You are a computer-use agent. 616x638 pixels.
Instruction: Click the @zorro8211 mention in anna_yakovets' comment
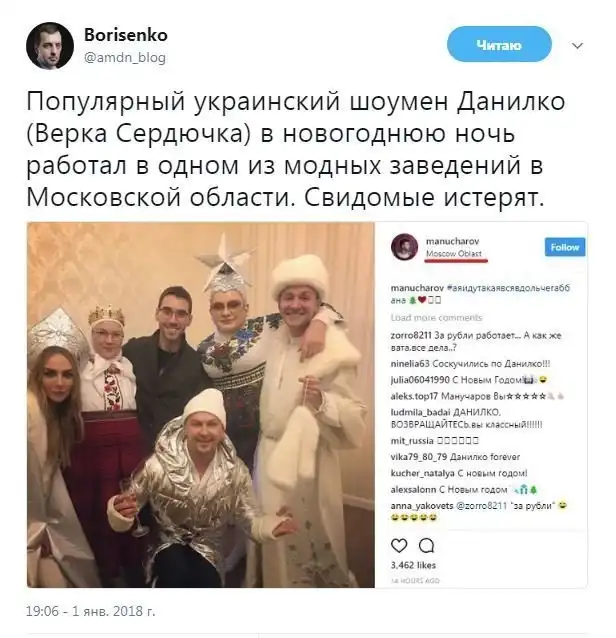pos(481,506)
